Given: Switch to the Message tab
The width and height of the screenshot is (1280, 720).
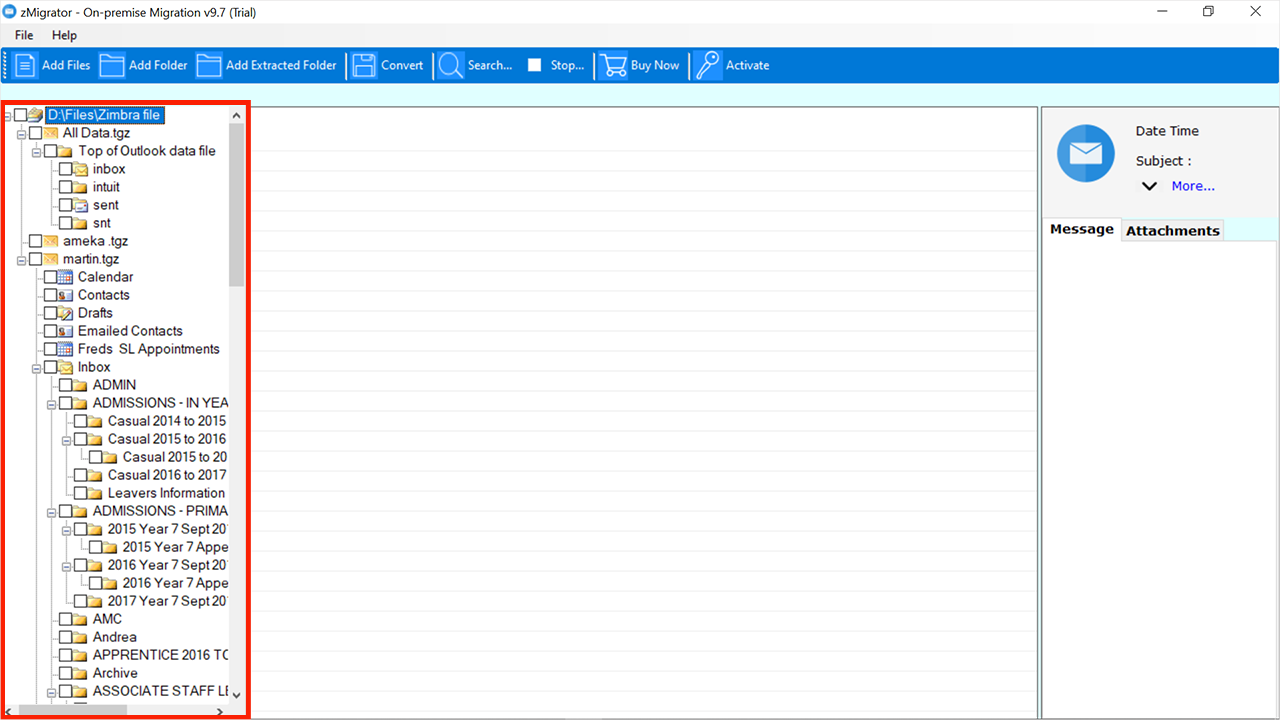Looking at the screenshot, I should [1082, 229].
